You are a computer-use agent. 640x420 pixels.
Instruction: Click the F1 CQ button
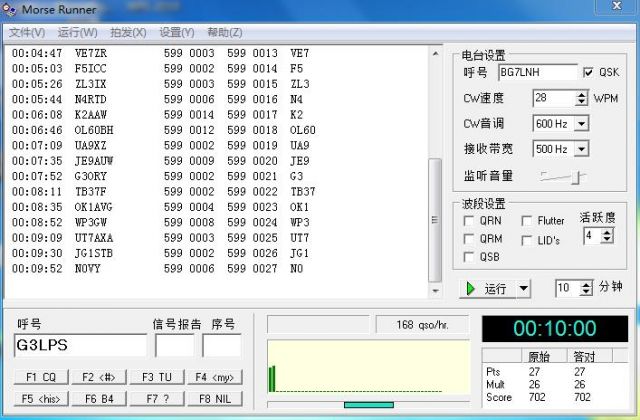pyautogui.click(x=41, y=377)
